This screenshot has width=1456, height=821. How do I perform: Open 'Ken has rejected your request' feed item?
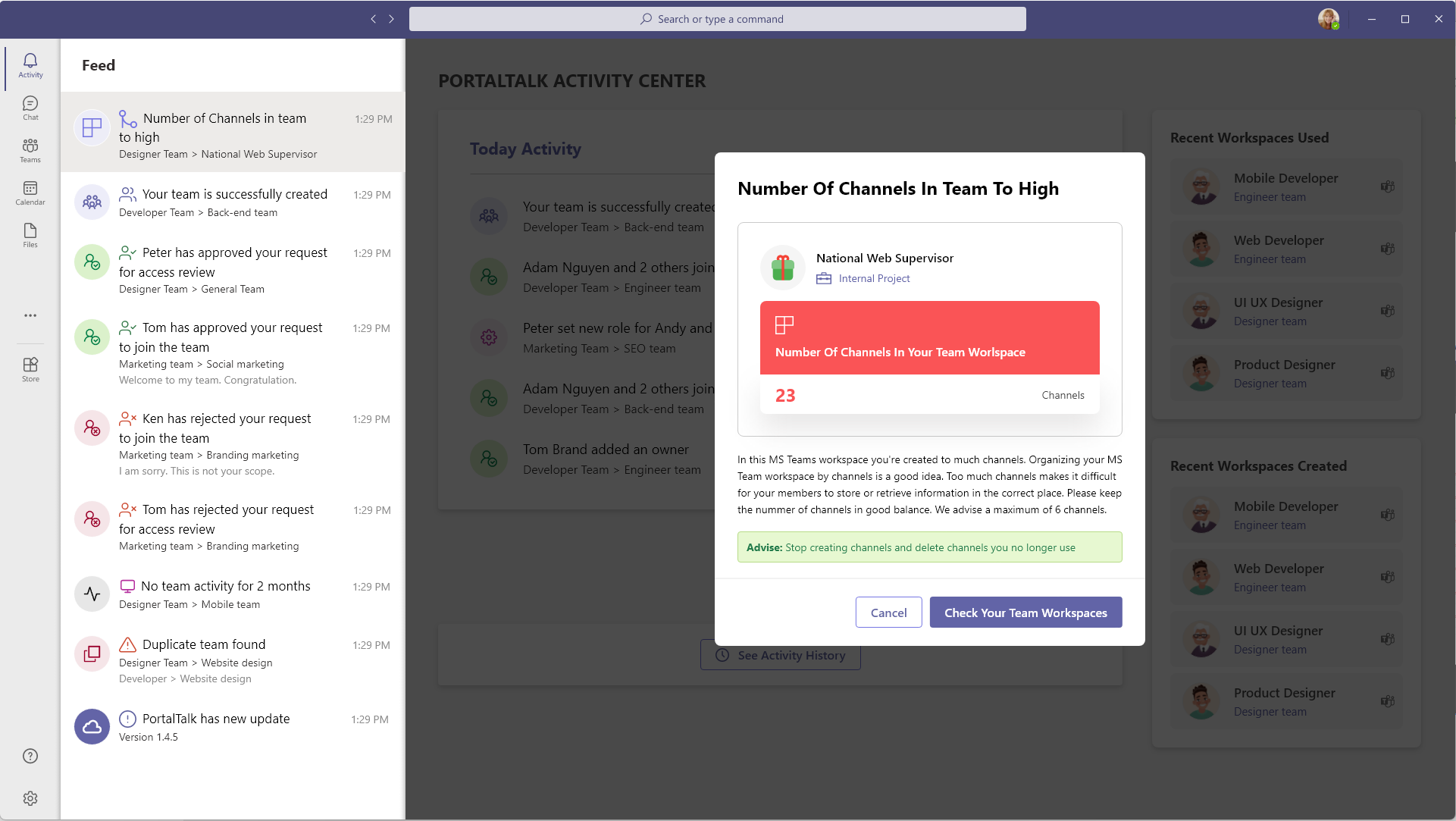pyautogui.click(x=232, y=443)
